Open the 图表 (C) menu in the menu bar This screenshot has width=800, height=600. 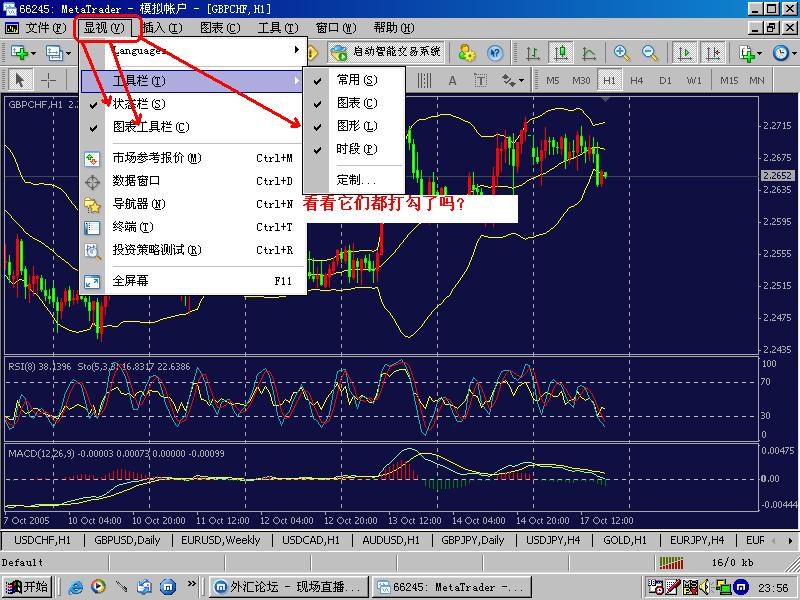[220, 28]
